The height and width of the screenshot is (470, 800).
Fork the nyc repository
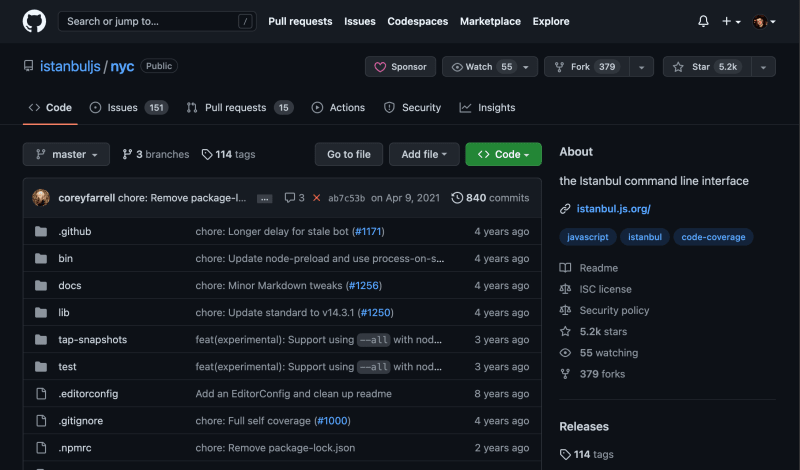click(x=587, y=67)
